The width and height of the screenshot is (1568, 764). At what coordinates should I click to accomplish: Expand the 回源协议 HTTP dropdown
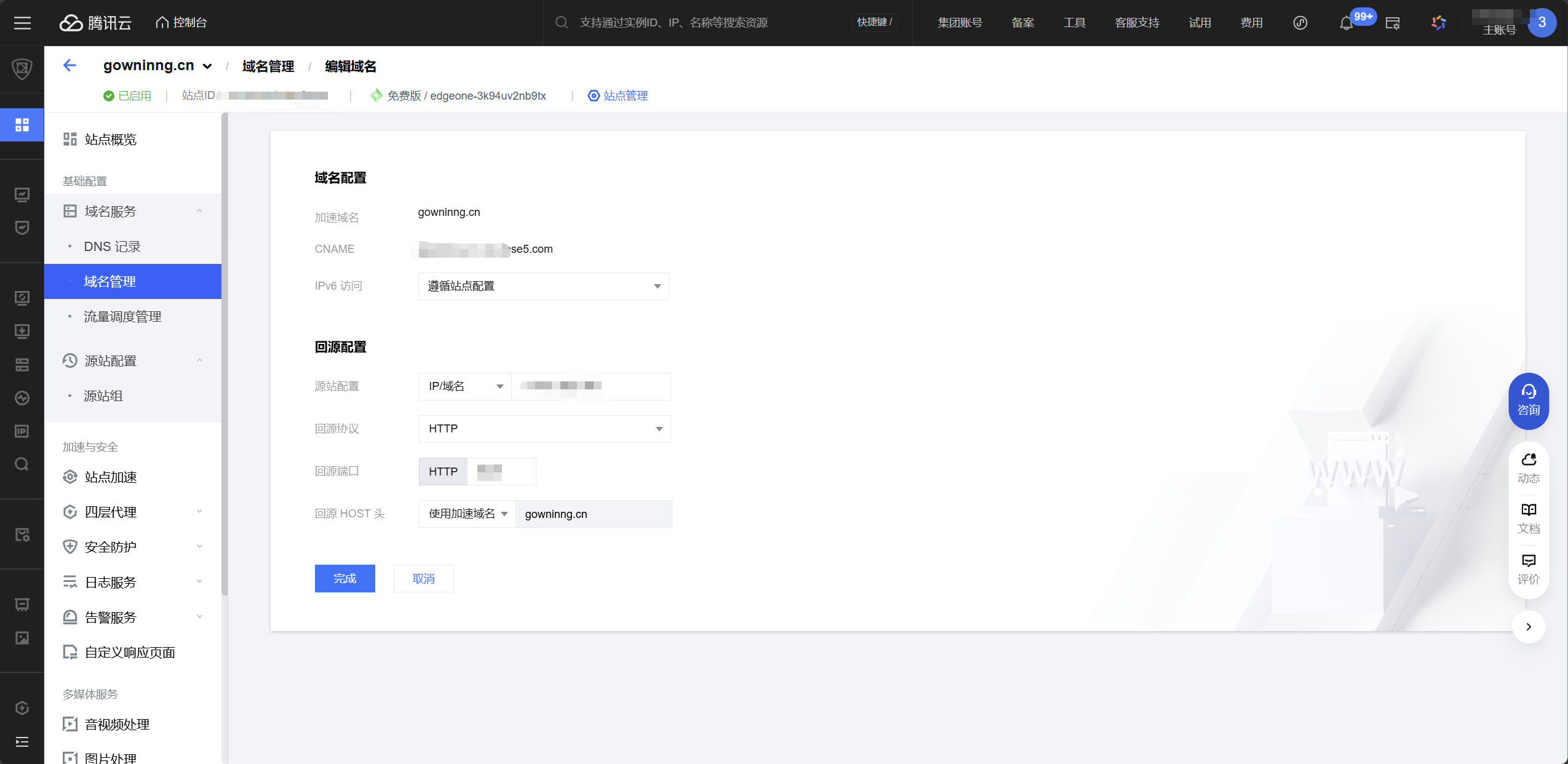click(x=543, y=429)
